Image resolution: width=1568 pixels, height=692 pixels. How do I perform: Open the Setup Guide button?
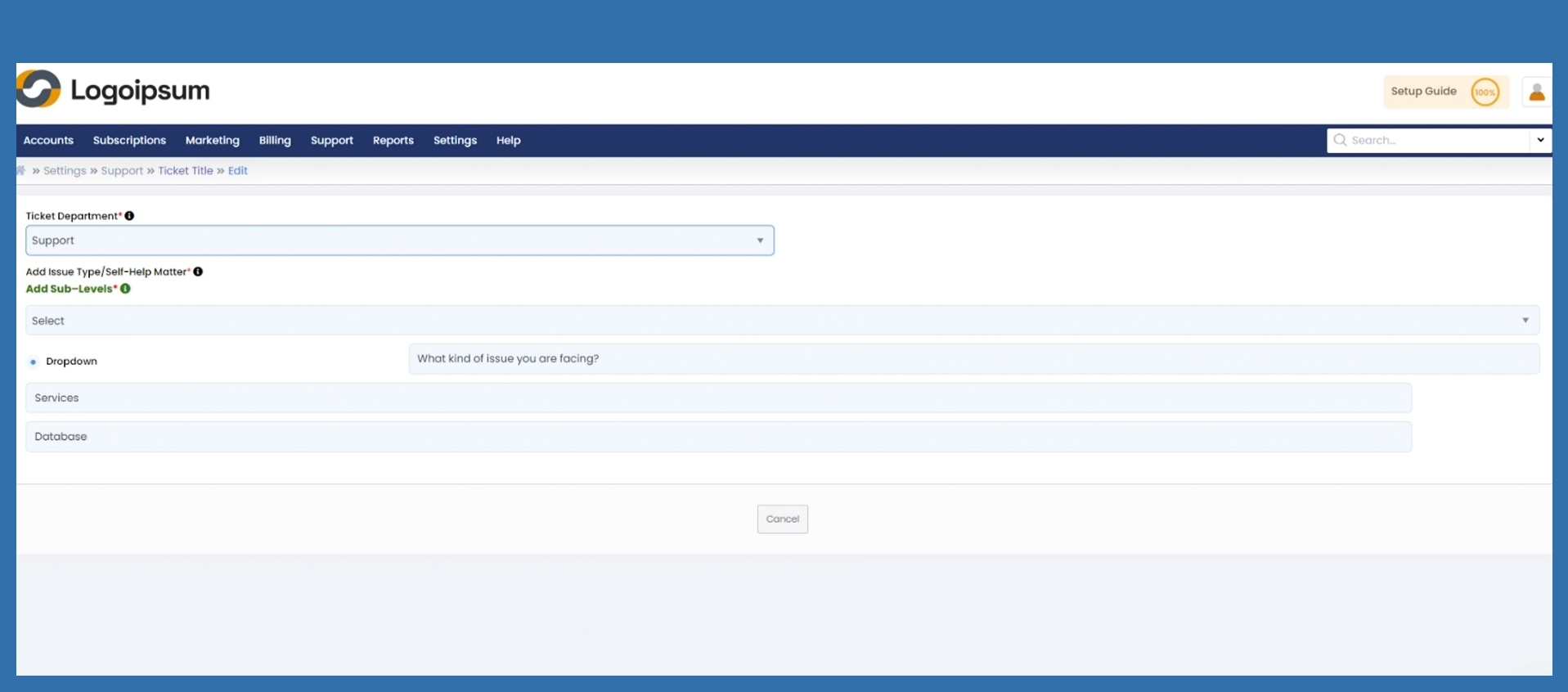(x=1423, y=92)
